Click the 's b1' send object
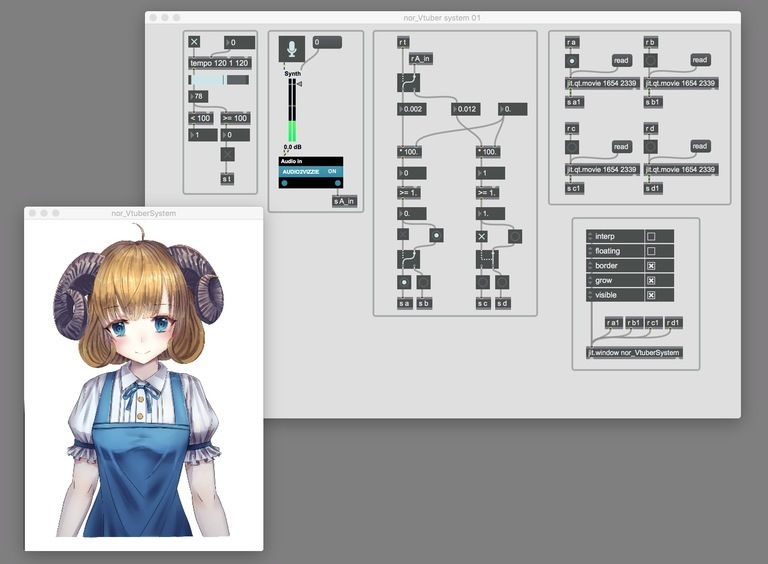The width and height of the screenshot is (768, 564). pos(653,102)
